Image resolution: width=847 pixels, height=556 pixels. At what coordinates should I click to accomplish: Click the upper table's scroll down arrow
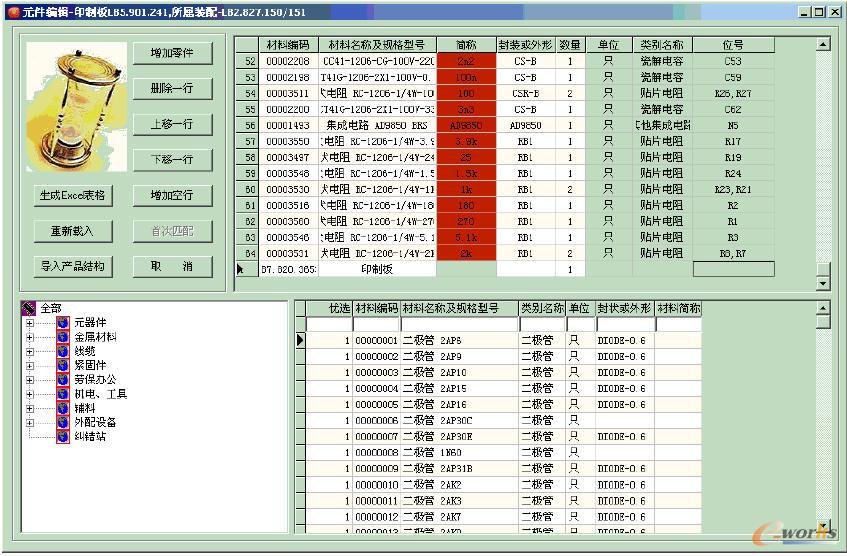[823, 284]
